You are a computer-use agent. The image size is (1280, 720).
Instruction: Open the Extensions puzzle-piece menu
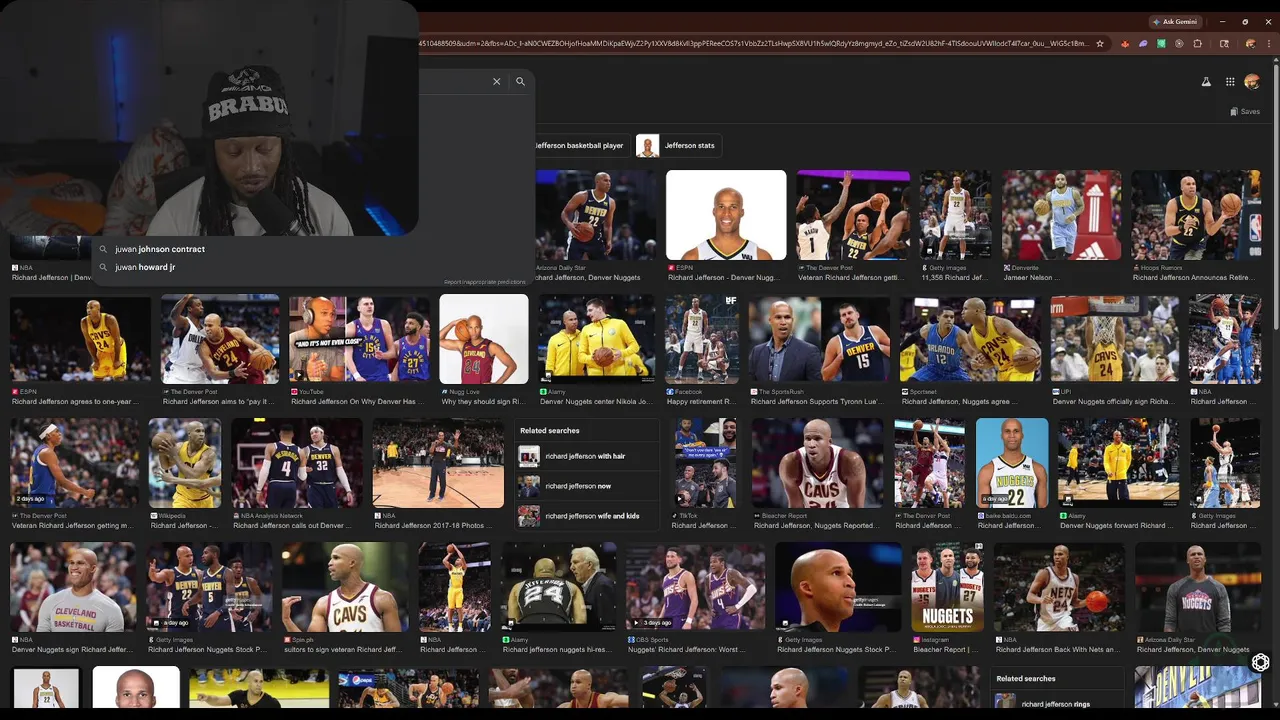(x=1197, y=44)
